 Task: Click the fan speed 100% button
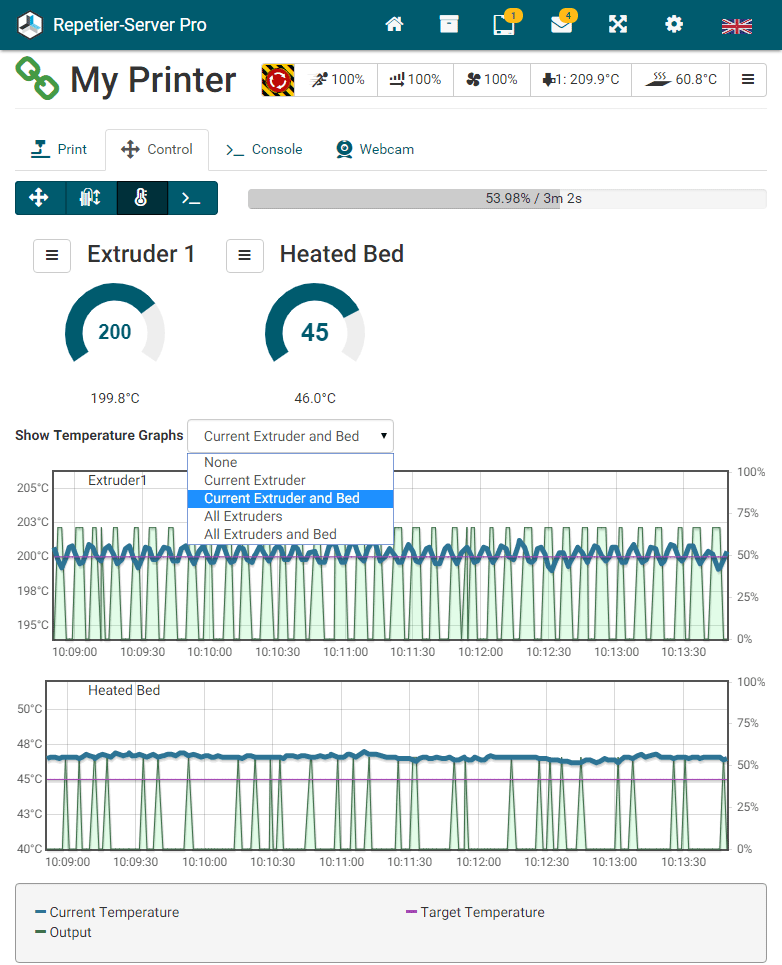[491, 79]
